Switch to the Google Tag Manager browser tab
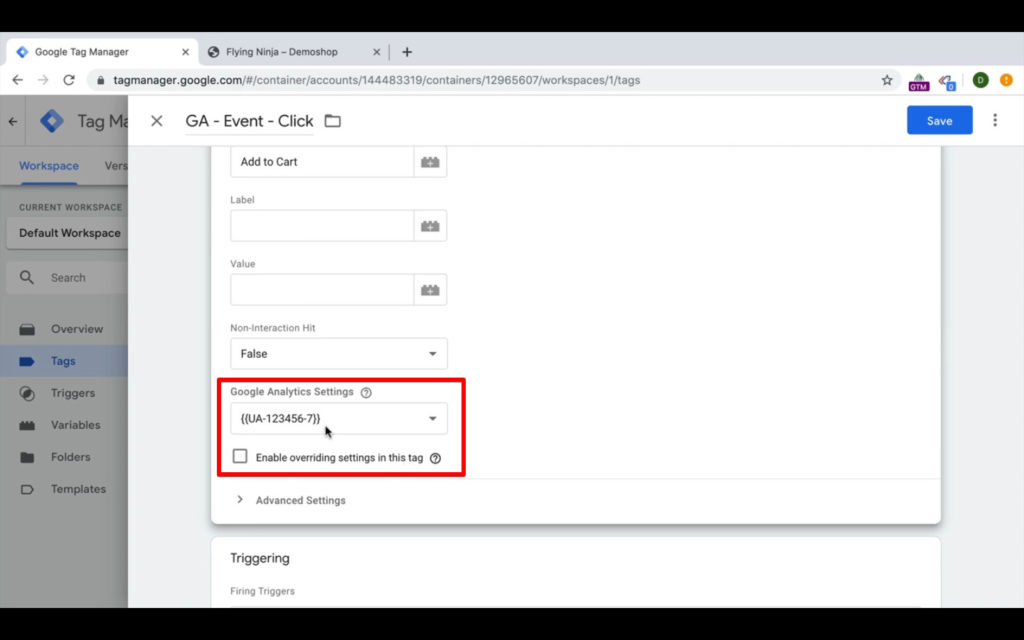 (103, 52)
